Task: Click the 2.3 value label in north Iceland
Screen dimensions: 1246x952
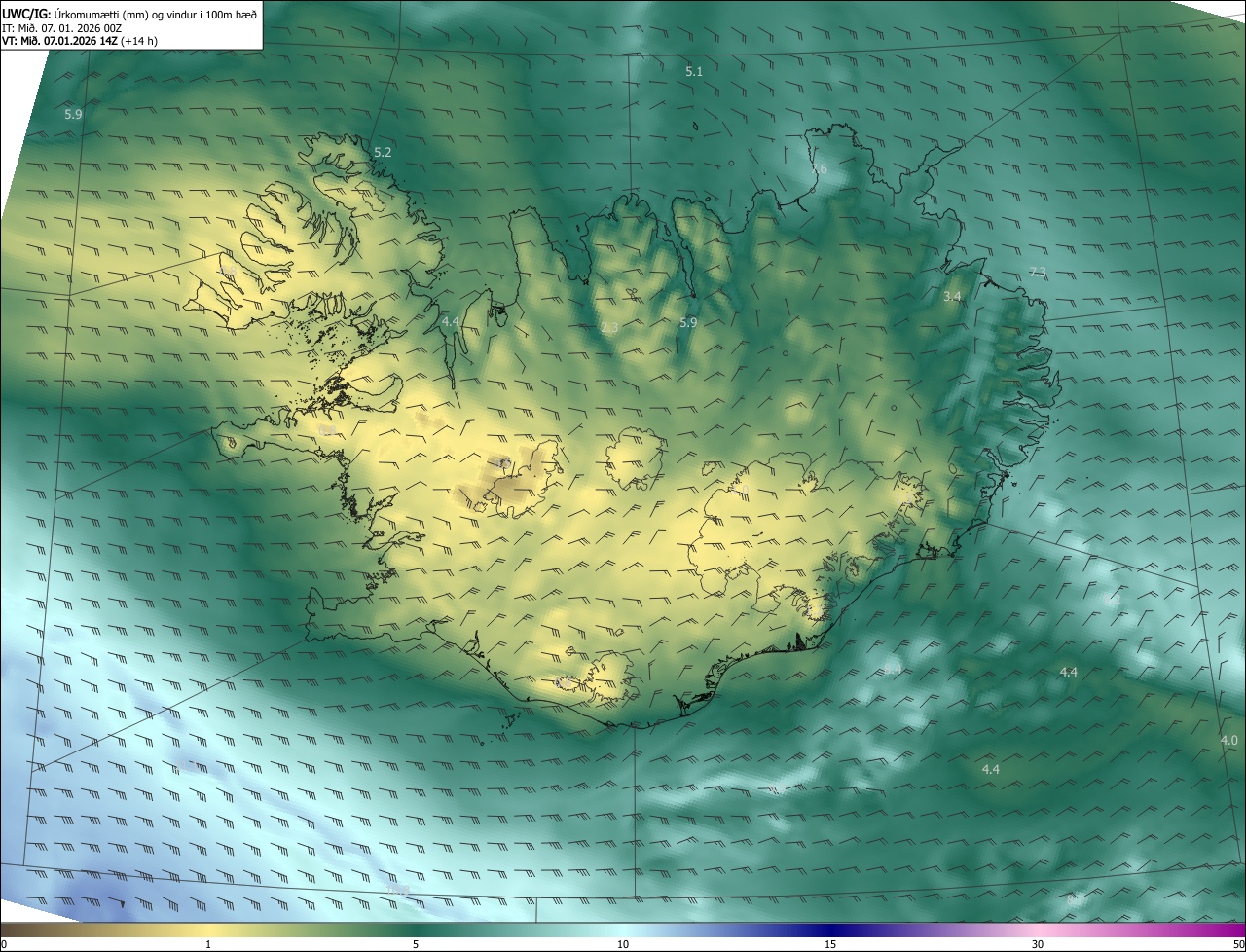Action: click(x=609, y=328)
